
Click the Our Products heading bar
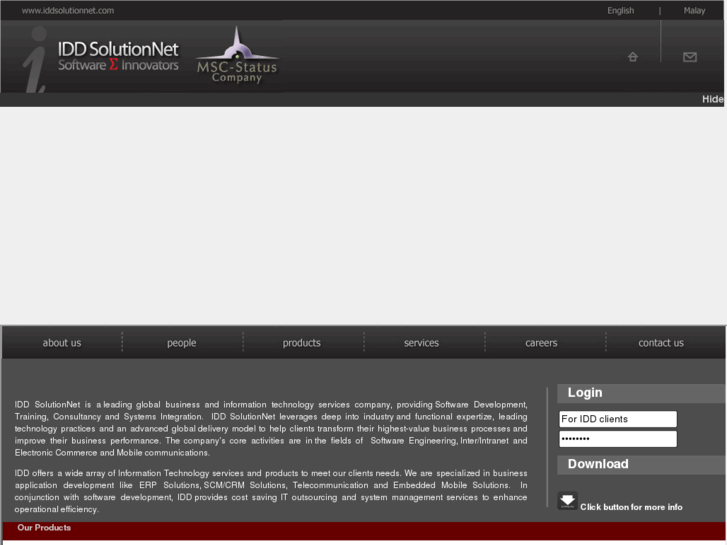tap(364, 530)
